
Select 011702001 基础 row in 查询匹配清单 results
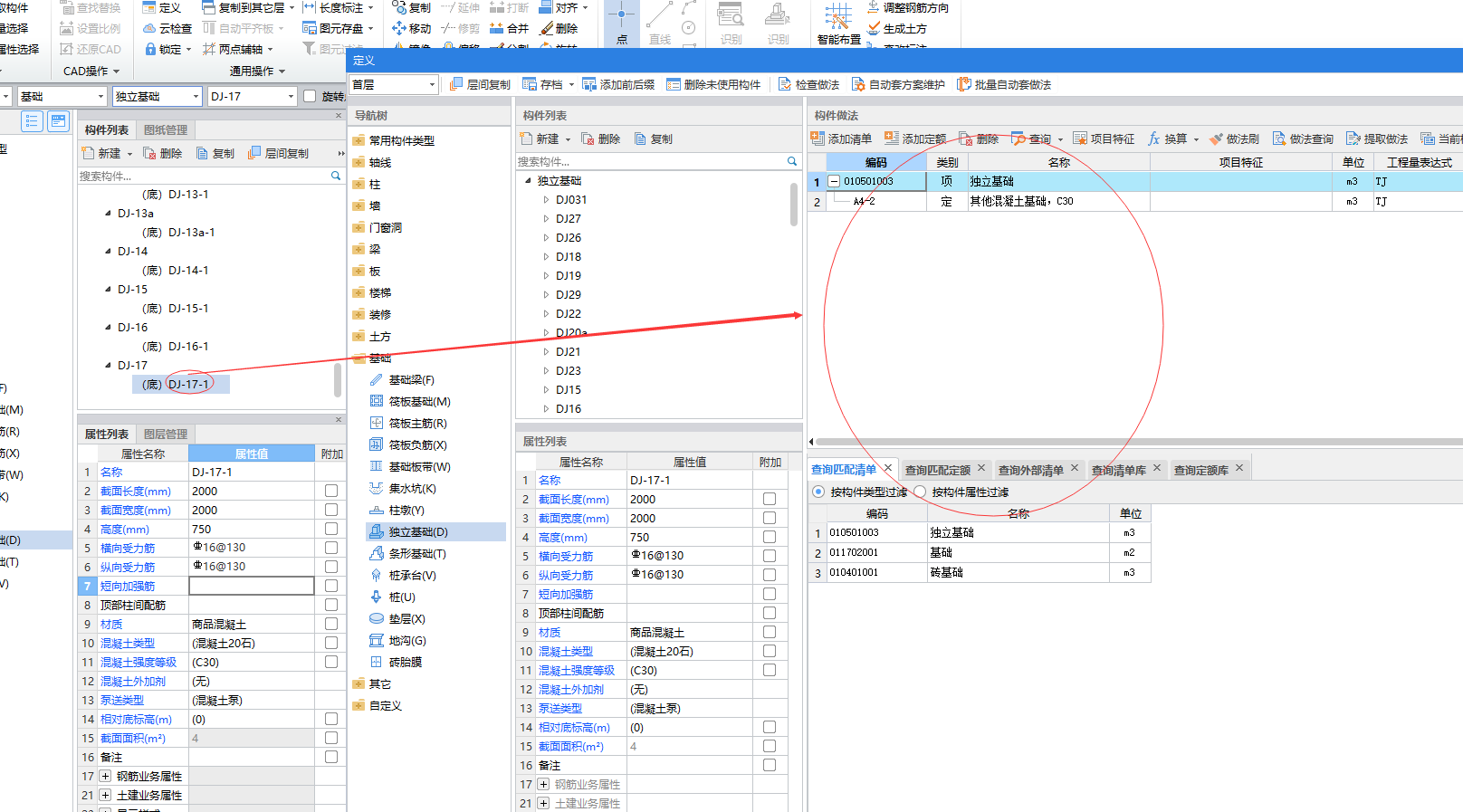pyautogui.click(x=980, y=552)
